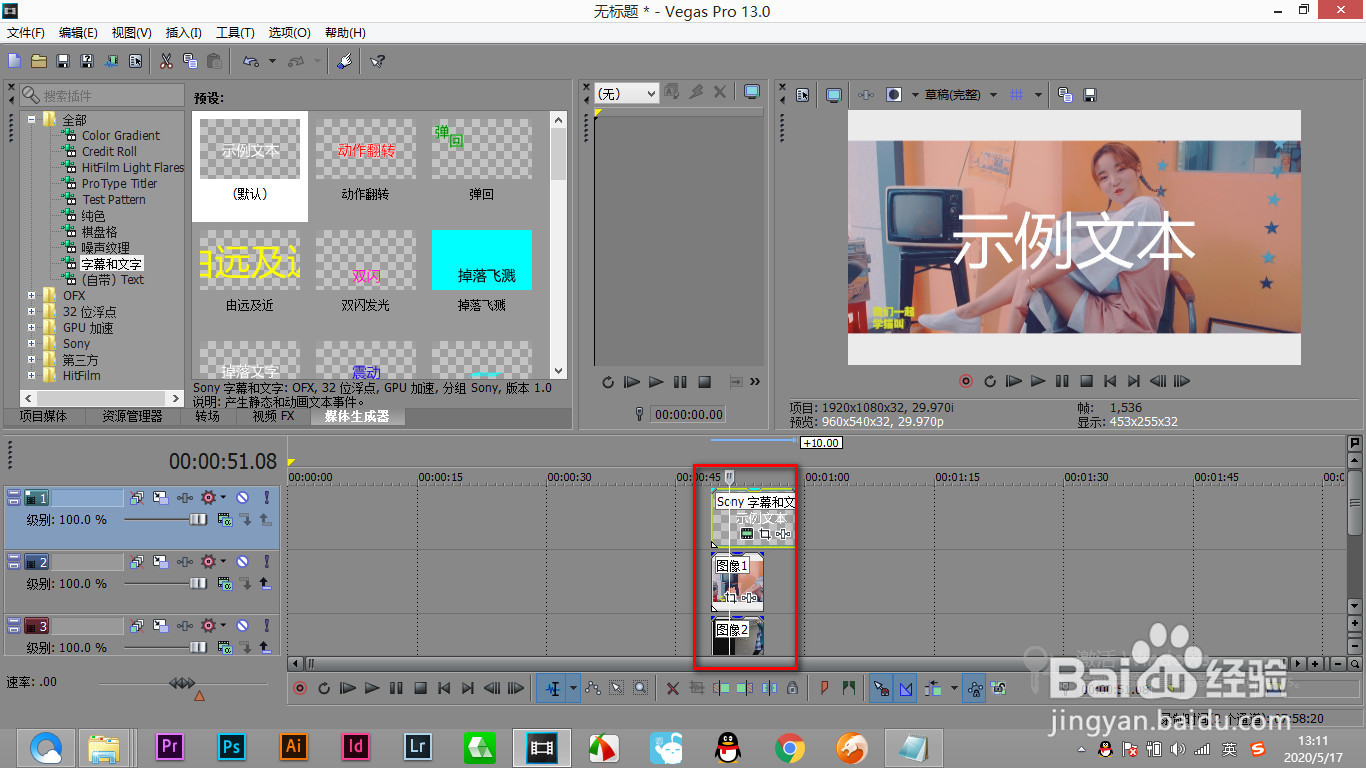Select the Envelope Edit tool
This screenshot has height=768, width=1366.
pyautogui.click(x=593, y=688)
